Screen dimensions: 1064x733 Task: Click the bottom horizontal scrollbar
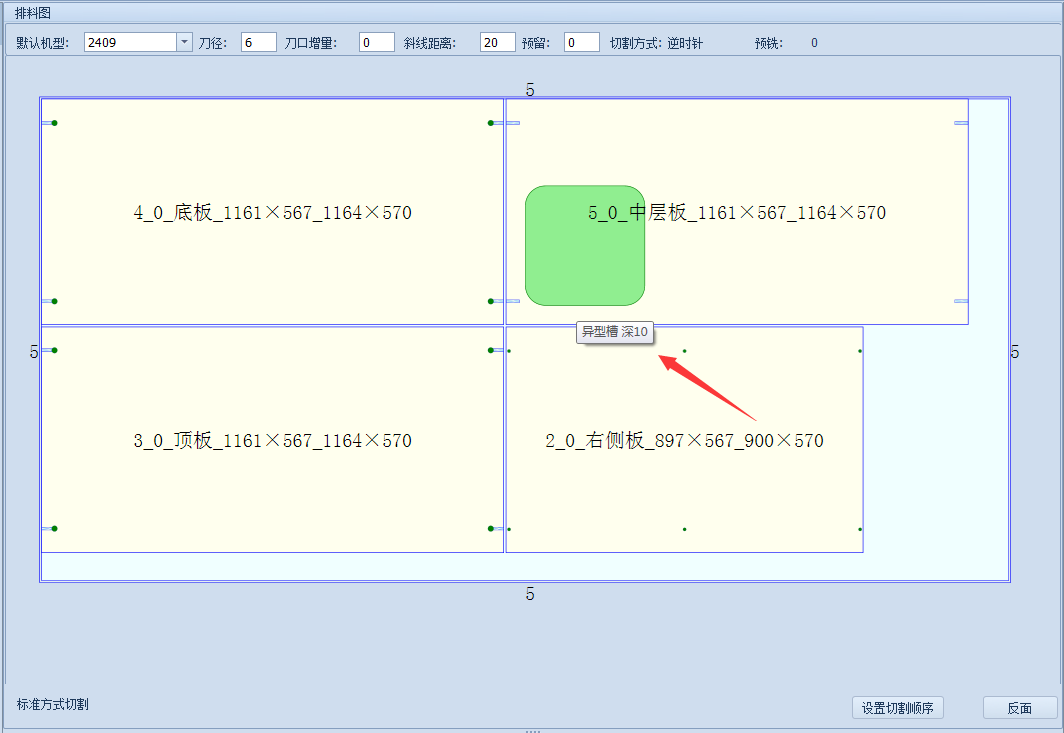pyautogui.click(x=533, y=729)
